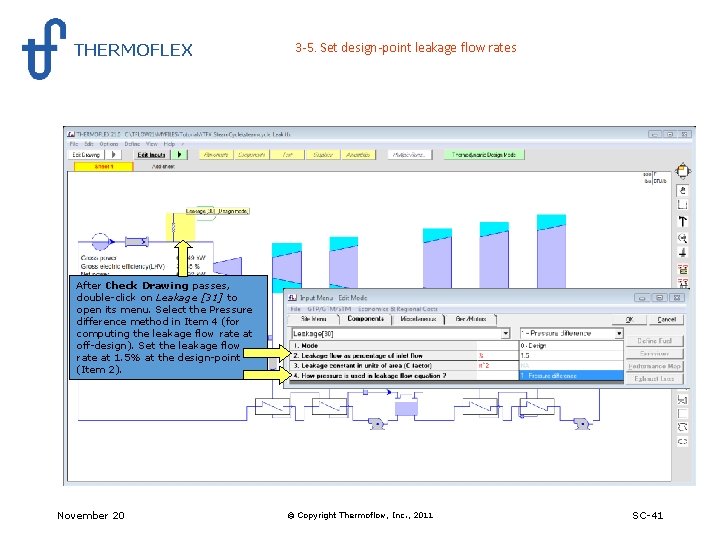
Task: Click the empty square icon in the lower right toolbar
Action: [x=682, y=414]
